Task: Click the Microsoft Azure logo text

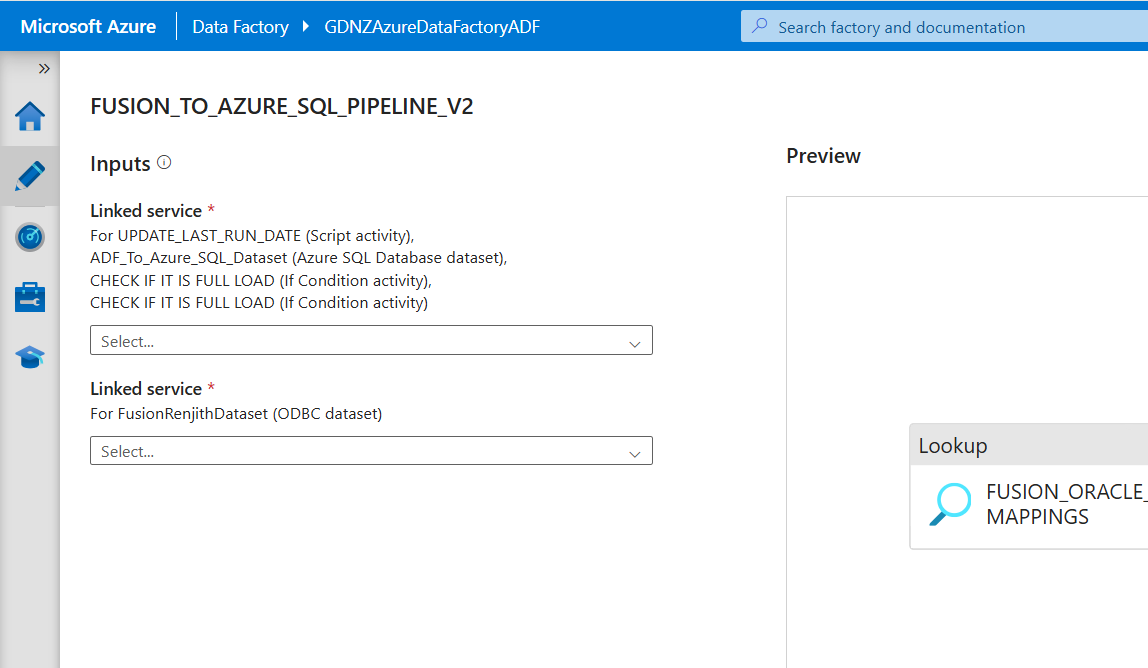Action: pyautogui.click(x=88, y=26)
